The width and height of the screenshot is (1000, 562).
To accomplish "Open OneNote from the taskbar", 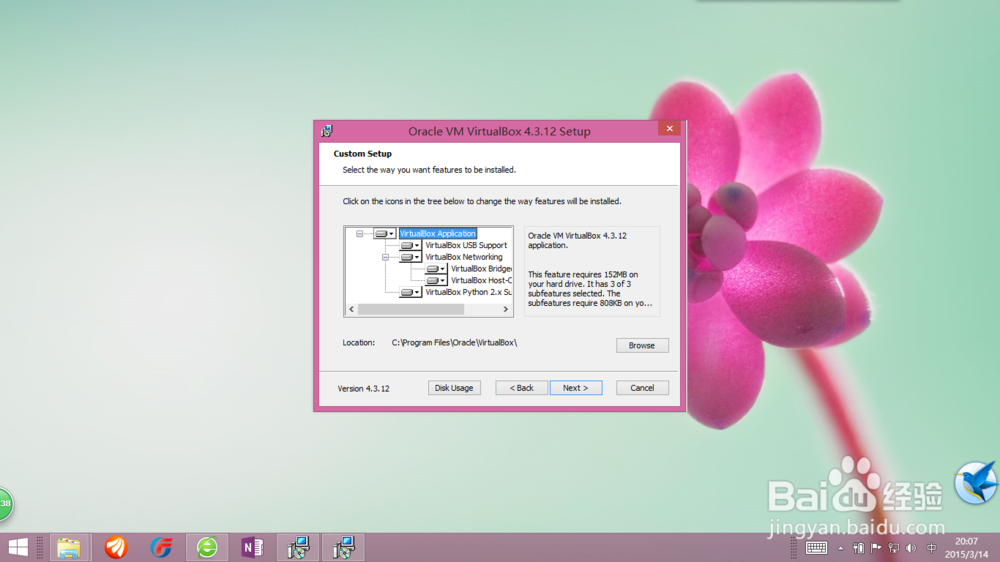I will pos(253,547).
